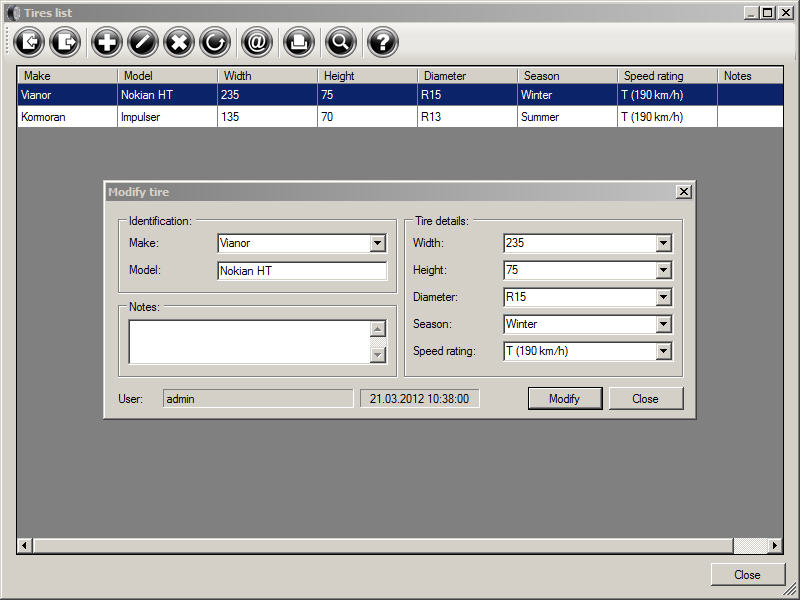
Task: Open search with the magnifier icon
Action: point(341,42)
